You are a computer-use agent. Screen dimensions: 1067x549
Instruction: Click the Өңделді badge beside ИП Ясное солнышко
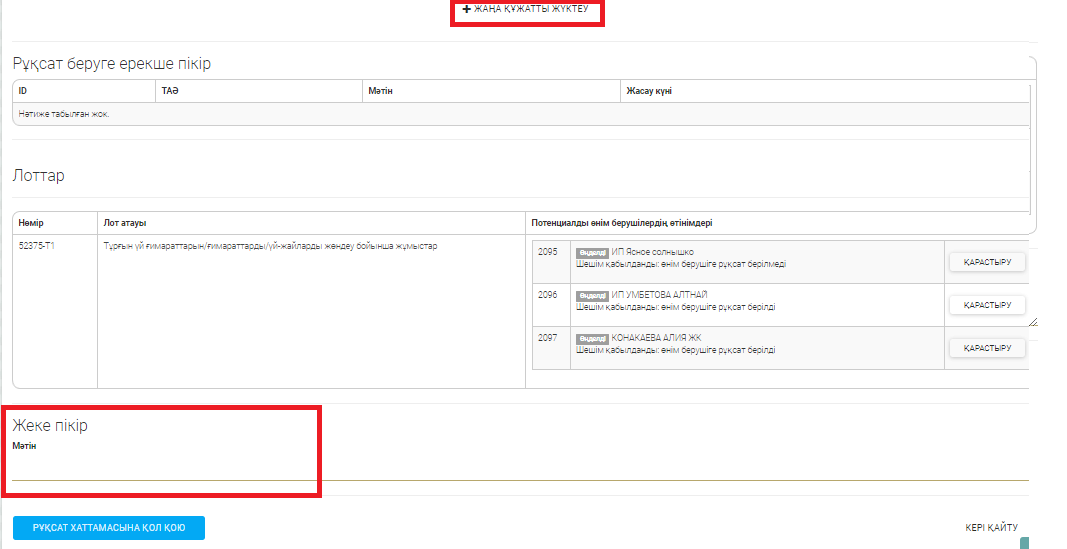tap(592, 253)
